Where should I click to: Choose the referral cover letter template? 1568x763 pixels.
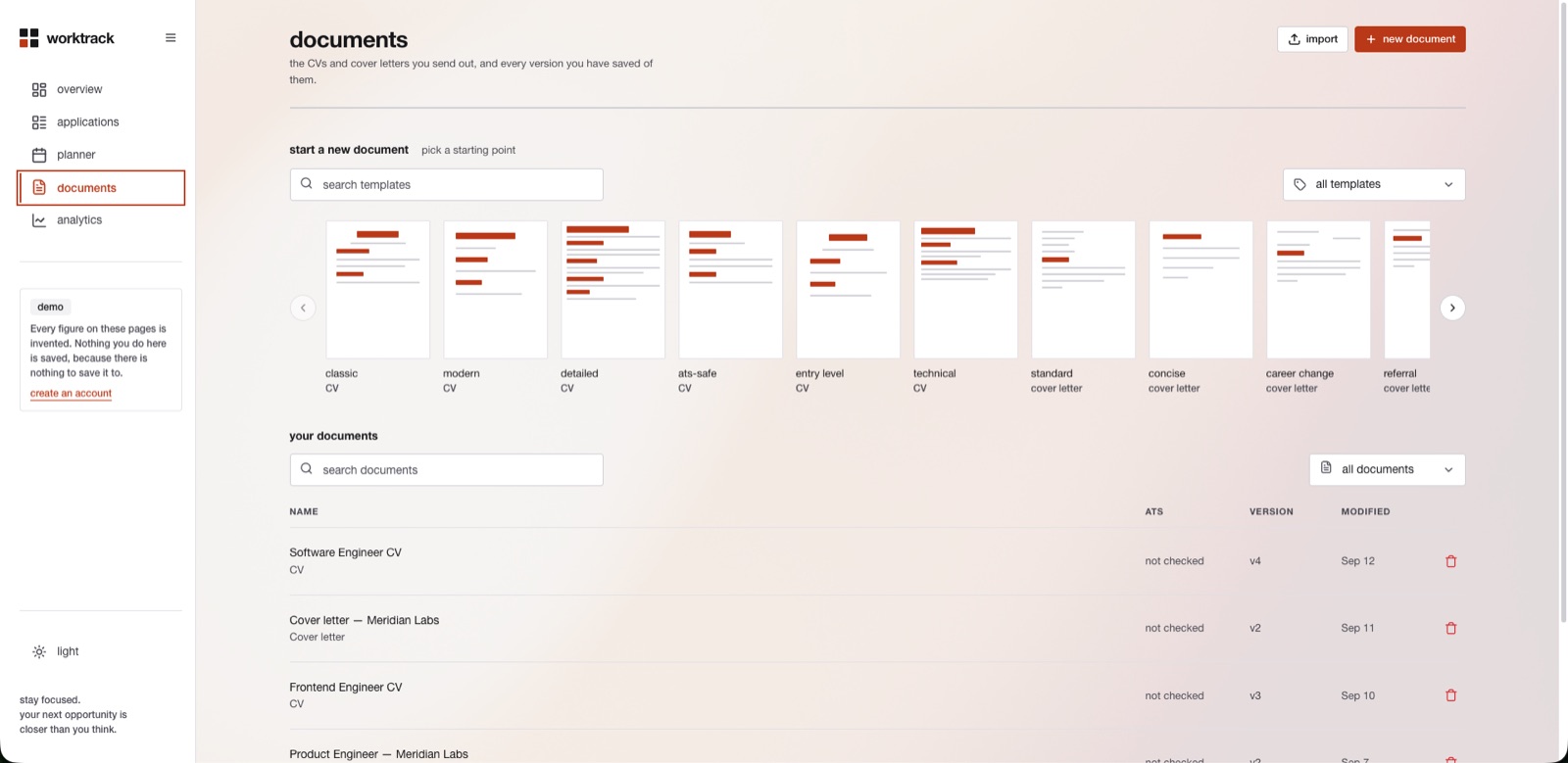[x=1407, y=308]
